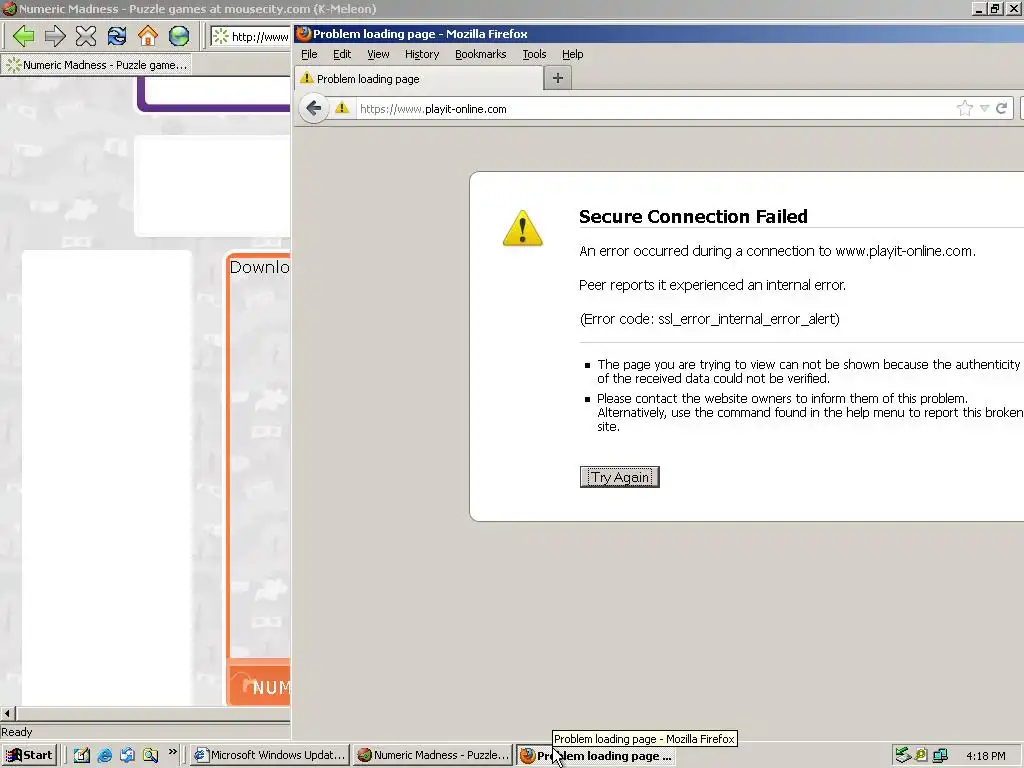Click the first Quick Launch icon beside Start

click(82, 755)
